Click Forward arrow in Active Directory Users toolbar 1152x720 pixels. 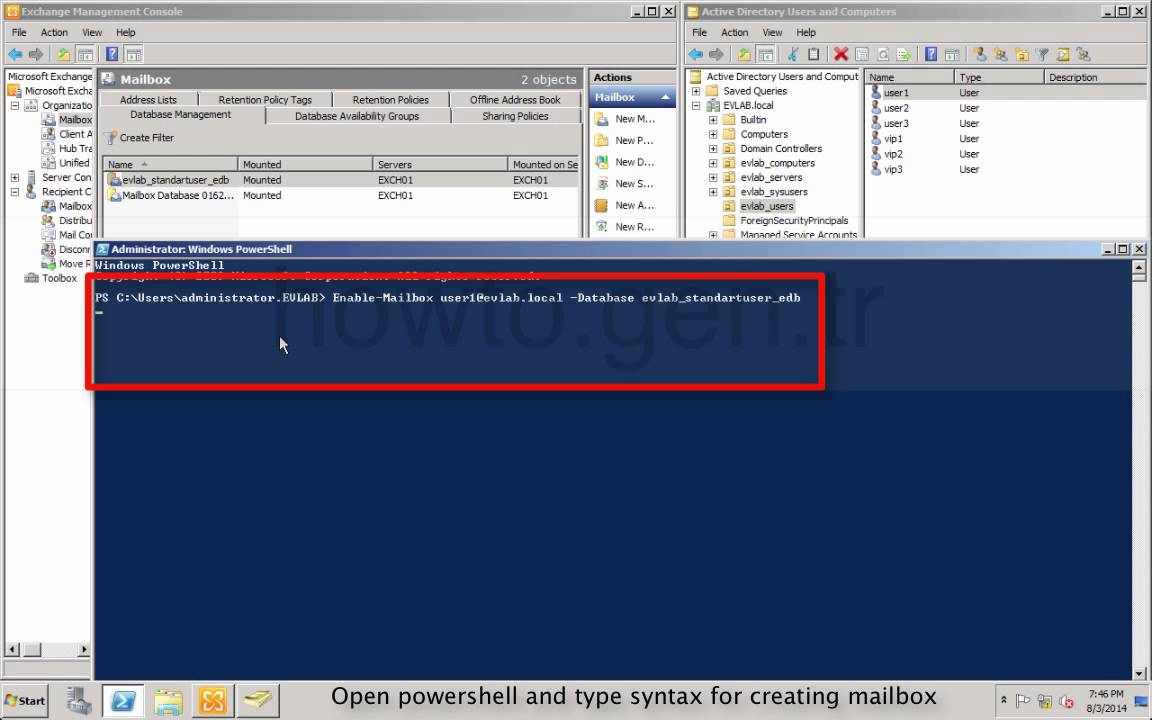pos(716,54)
